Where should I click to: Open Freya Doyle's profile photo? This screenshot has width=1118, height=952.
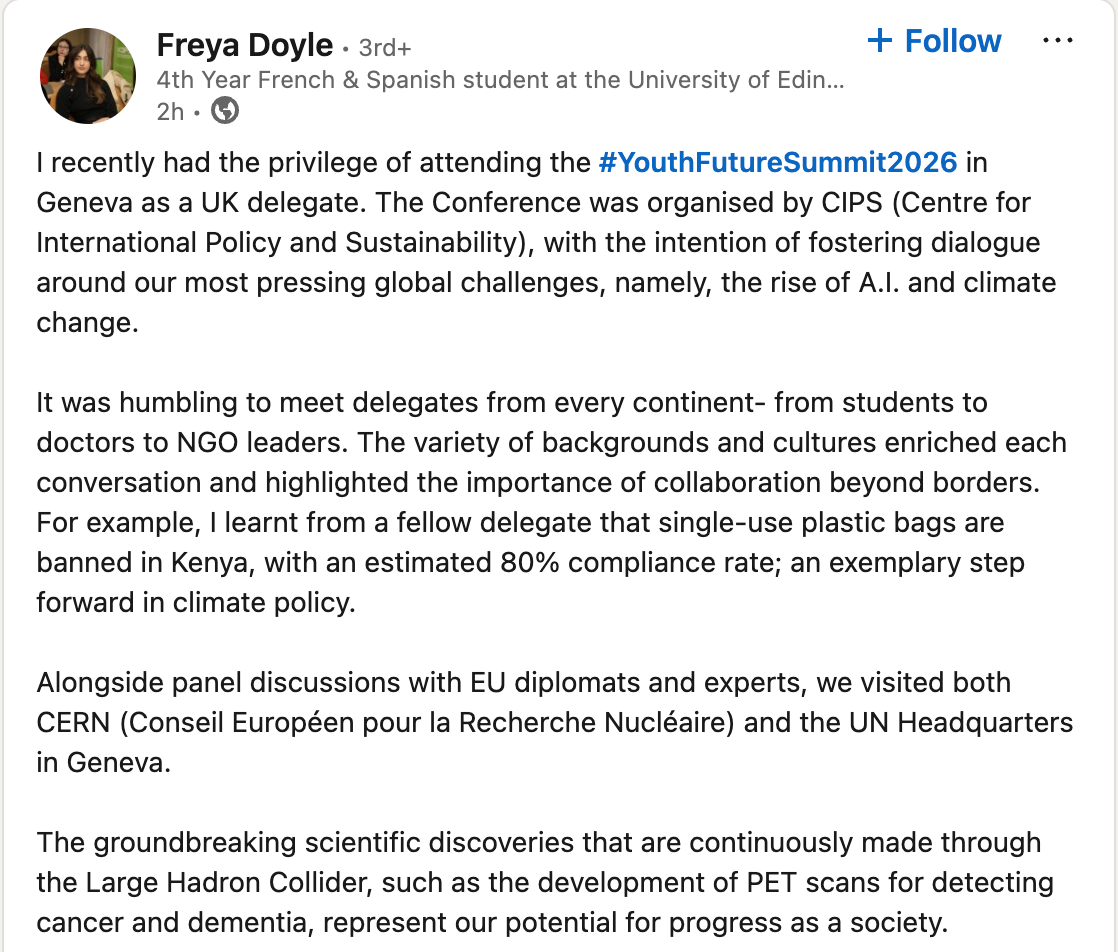tap(87, 77)
